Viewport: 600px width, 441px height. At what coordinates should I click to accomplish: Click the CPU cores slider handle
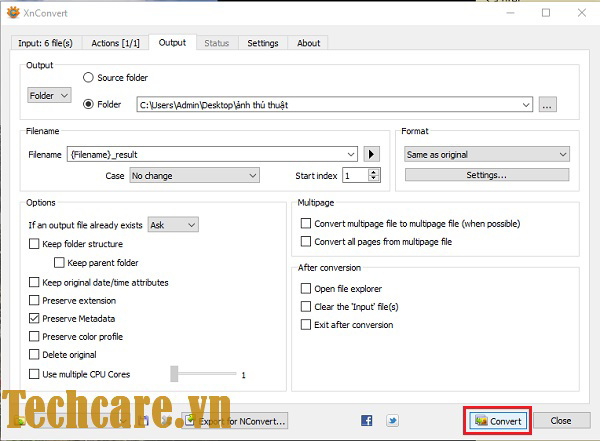(174, 374)
